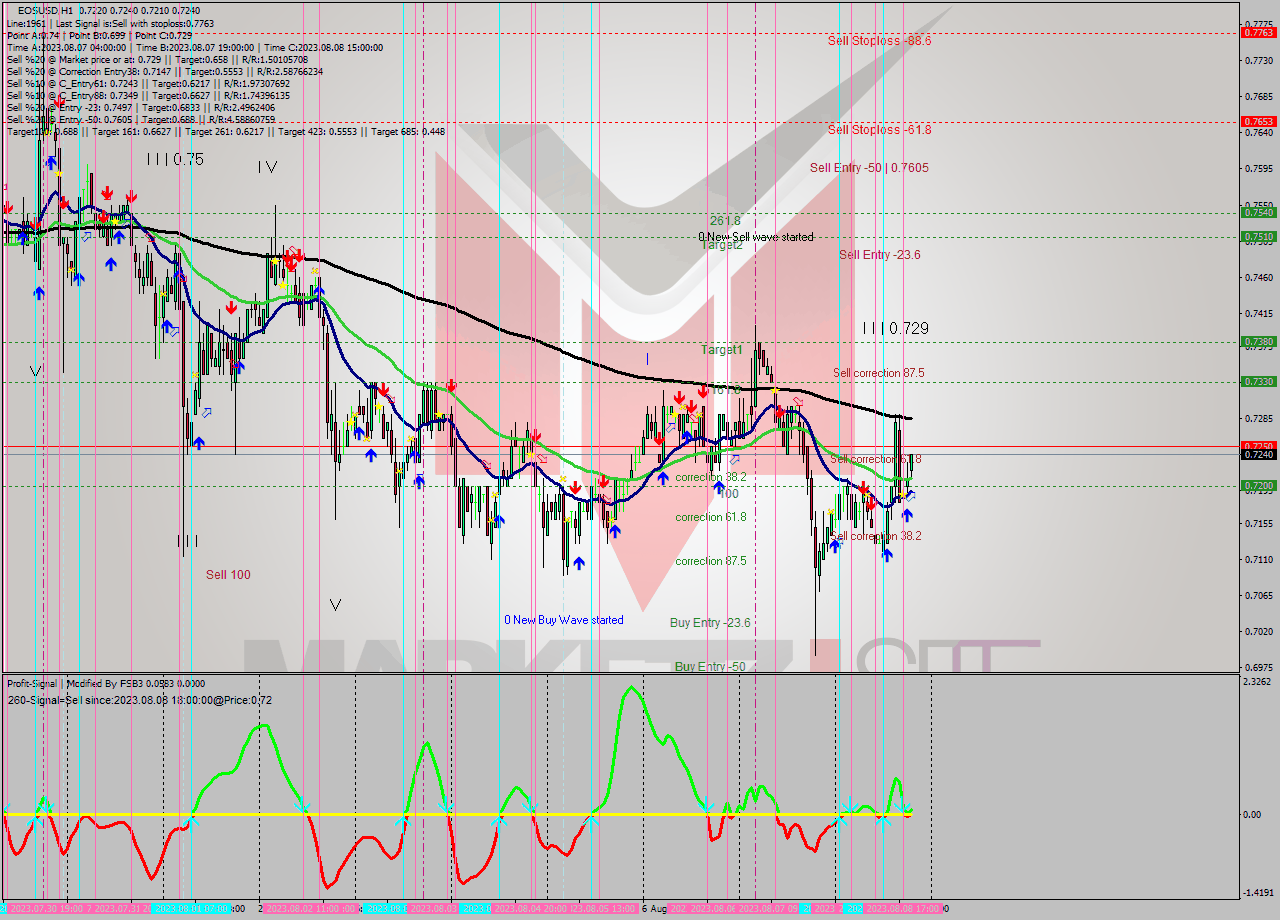This screenshot has height=920, width=1280.
Task: Click the 'Correction Entry38: 0.7147' line
Action: (164, 71)
